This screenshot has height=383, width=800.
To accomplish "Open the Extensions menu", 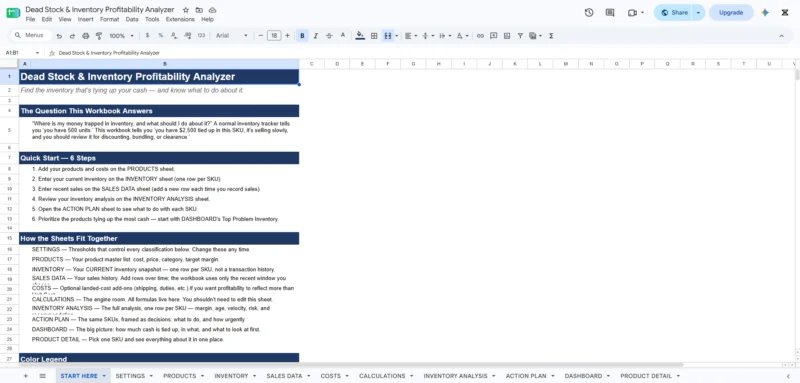I will point(180,19).
